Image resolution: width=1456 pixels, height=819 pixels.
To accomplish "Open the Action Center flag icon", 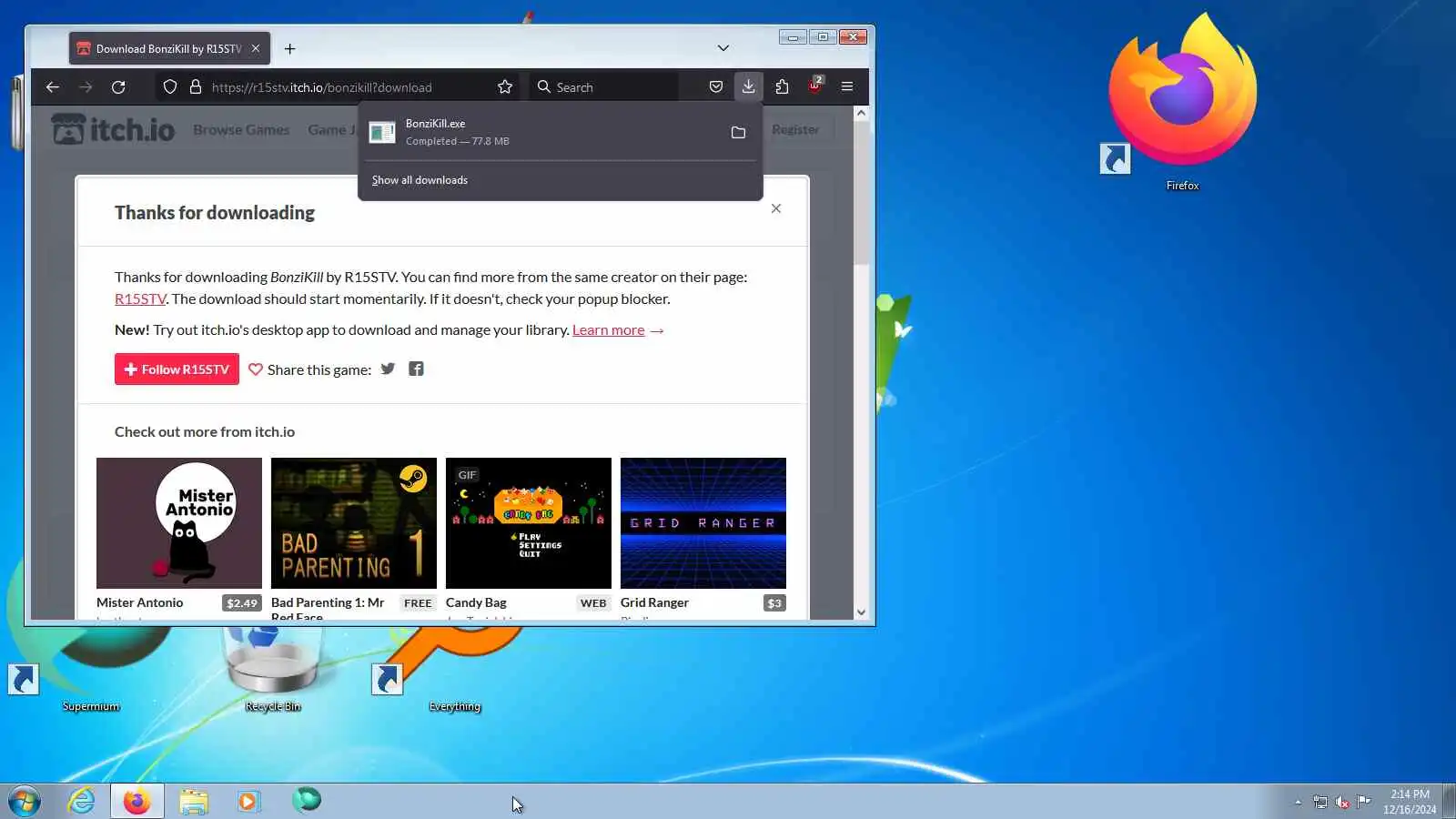I will click(1364, 802).
